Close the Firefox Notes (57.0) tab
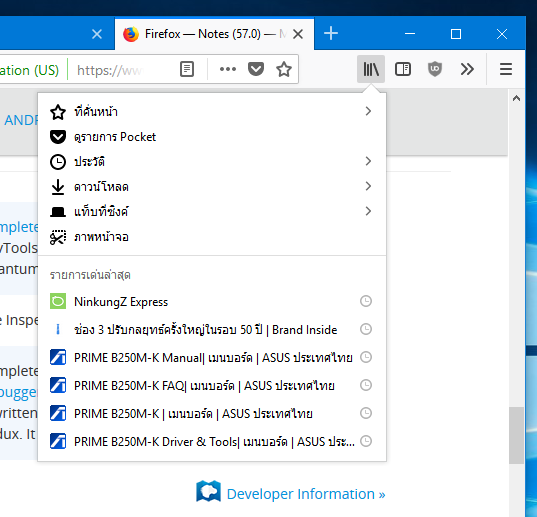Viewport: 537px width, 517px height. click(298, 34)
